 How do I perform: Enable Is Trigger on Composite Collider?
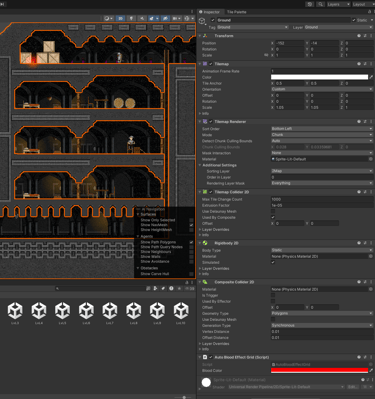click(x=273, y=295)
